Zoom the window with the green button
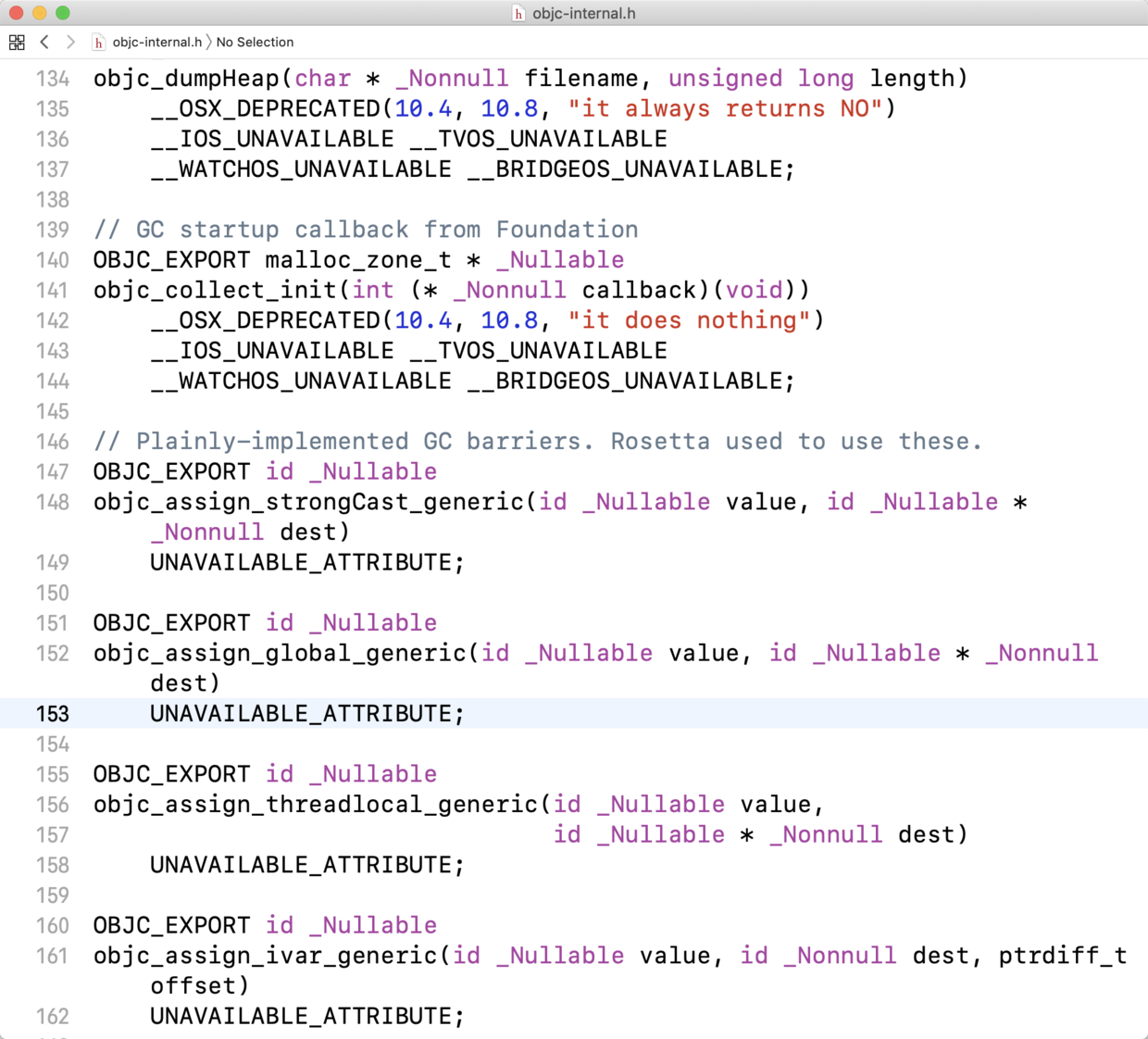 click(63, 13)
